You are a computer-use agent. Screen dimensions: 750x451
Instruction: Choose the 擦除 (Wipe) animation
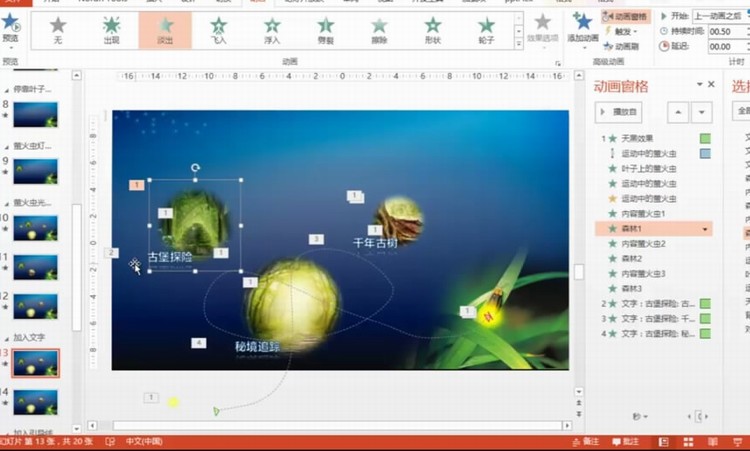pyautogui.click(x=379, y=30)
